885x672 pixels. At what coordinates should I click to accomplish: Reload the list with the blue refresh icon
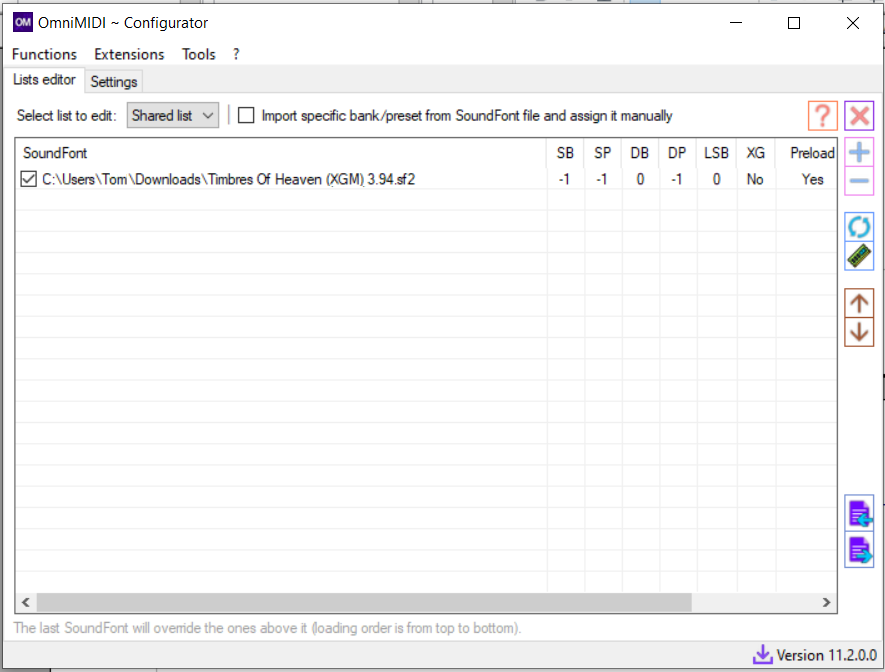[859, 227]
